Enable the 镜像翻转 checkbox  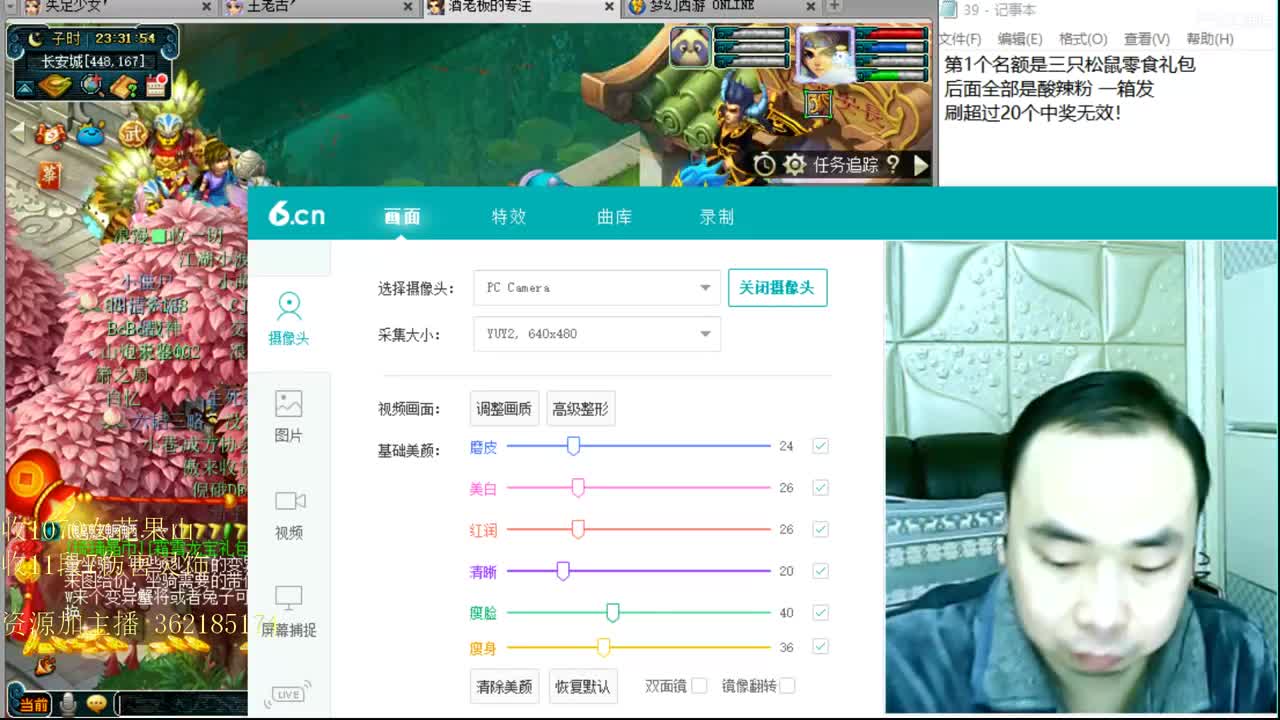coord(787,686)
